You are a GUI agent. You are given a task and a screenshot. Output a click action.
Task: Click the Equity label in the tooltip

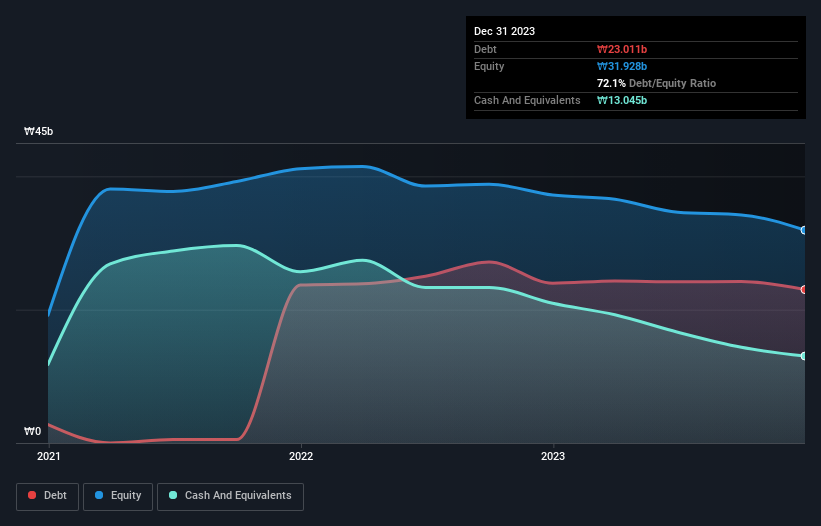(489, 66)
